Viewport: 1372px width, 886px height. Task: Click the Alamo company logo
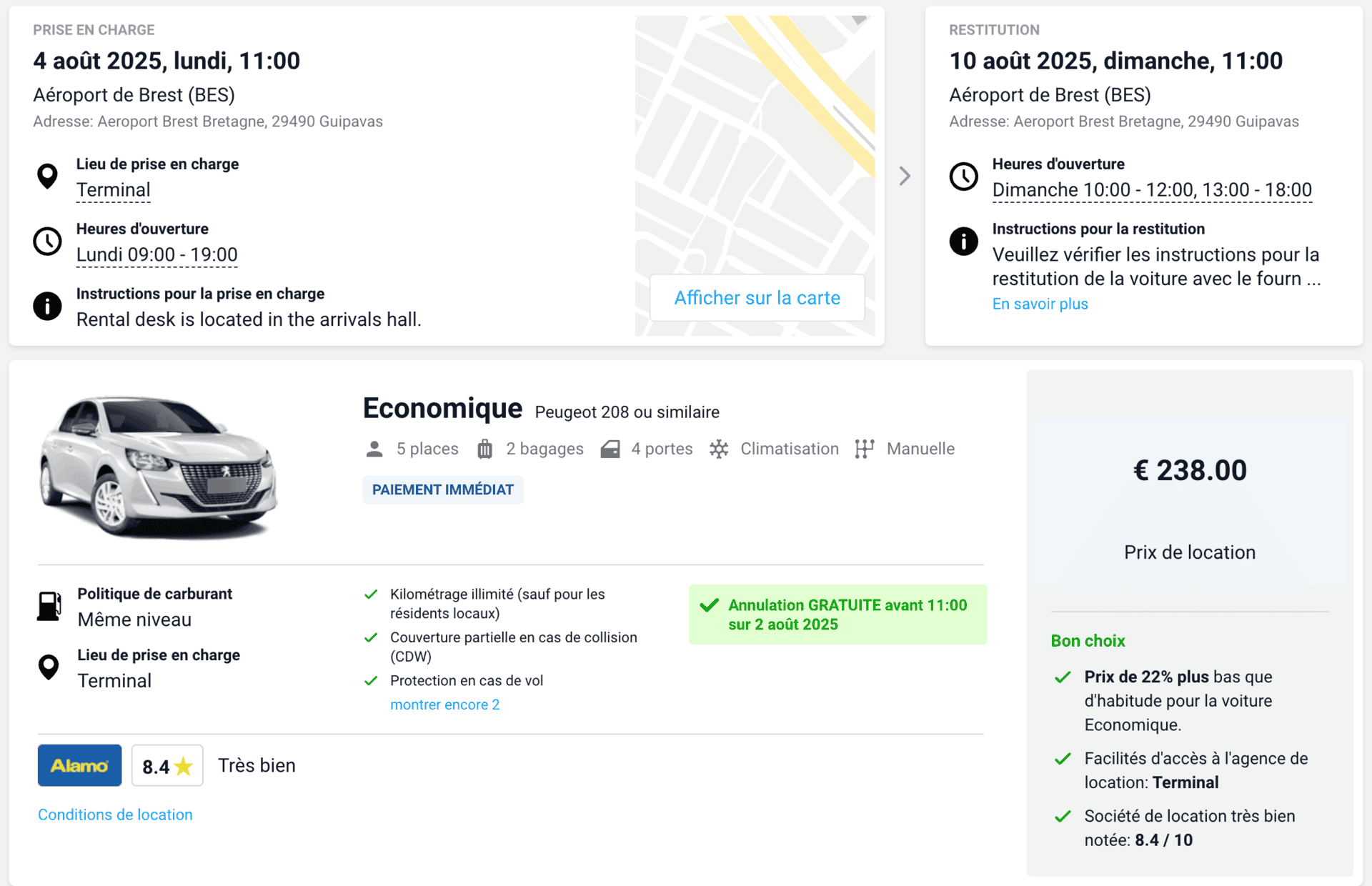tap(79, 765)
